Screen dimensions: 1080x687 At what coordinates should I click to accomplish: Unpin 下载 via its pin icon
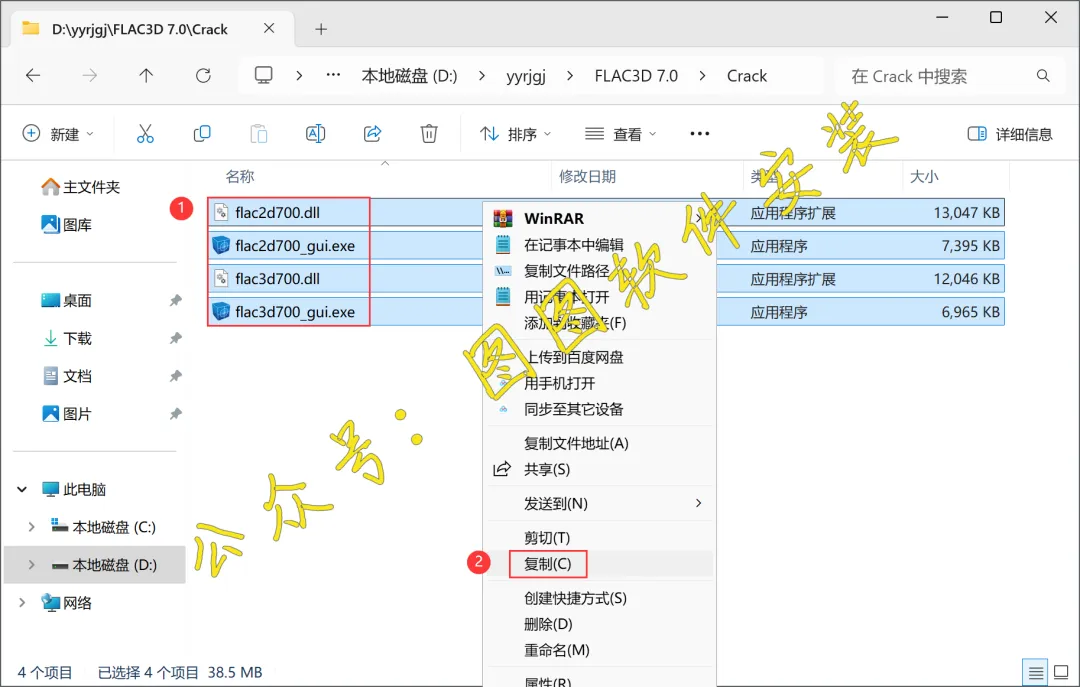176,338
